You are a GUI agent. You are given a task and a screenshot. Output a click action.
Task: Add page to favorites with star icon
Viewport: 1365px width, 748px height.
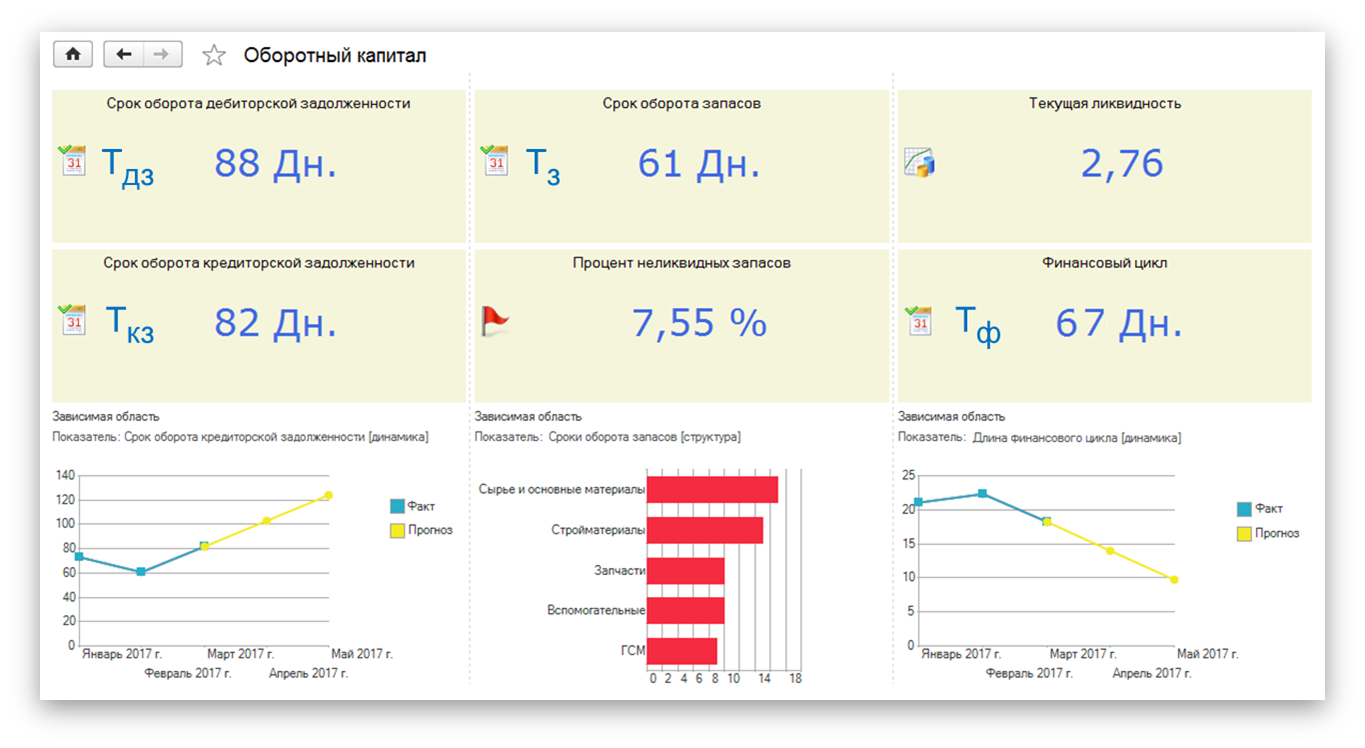[214, 56]
